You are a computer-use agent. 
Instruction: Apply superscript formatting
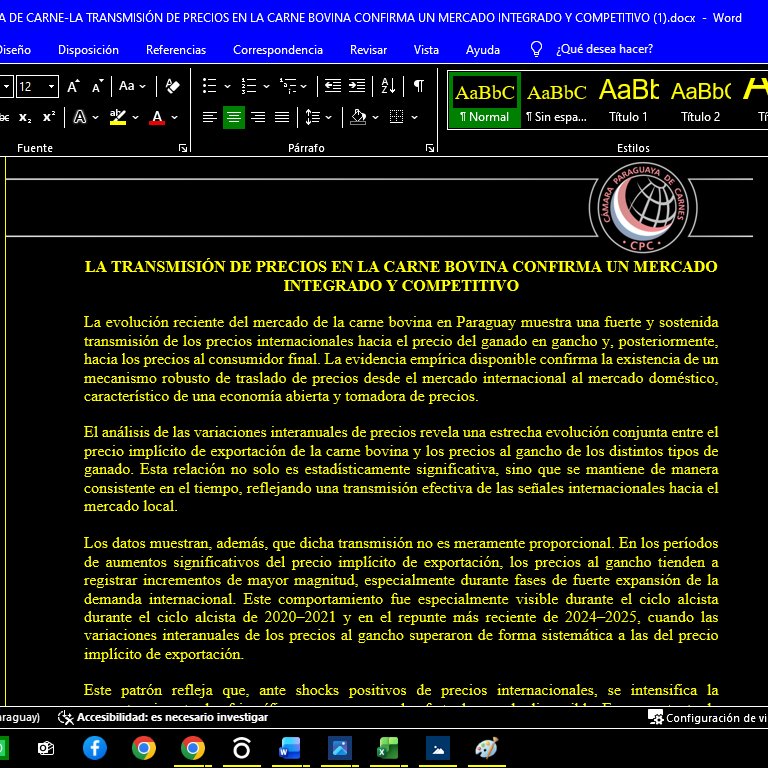(x=49, y=118)
